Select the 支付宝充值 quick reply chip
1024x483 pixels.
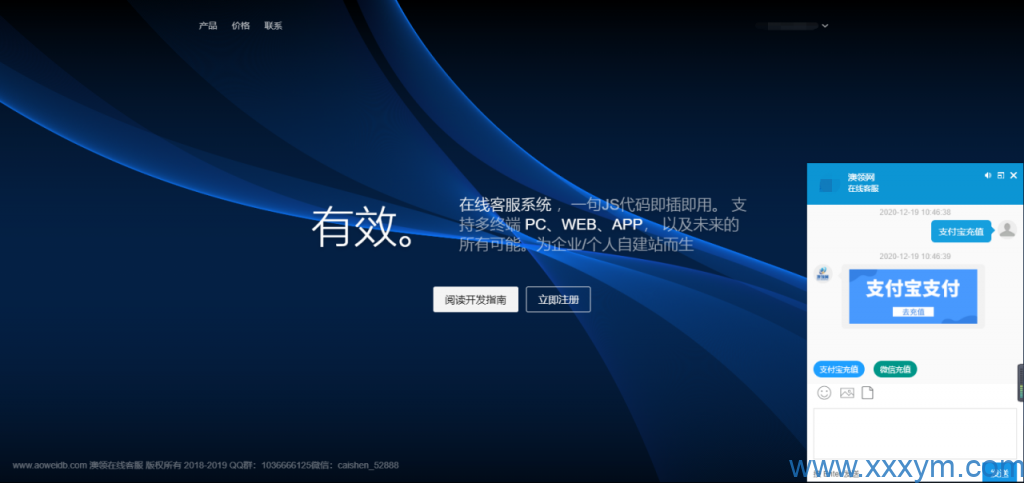click(x=838, y=369)
